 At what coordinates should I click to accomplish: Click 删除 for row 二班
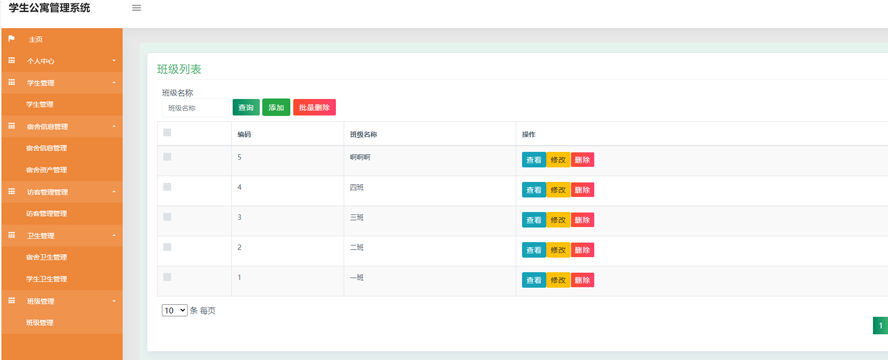click(x=582, y=250)
